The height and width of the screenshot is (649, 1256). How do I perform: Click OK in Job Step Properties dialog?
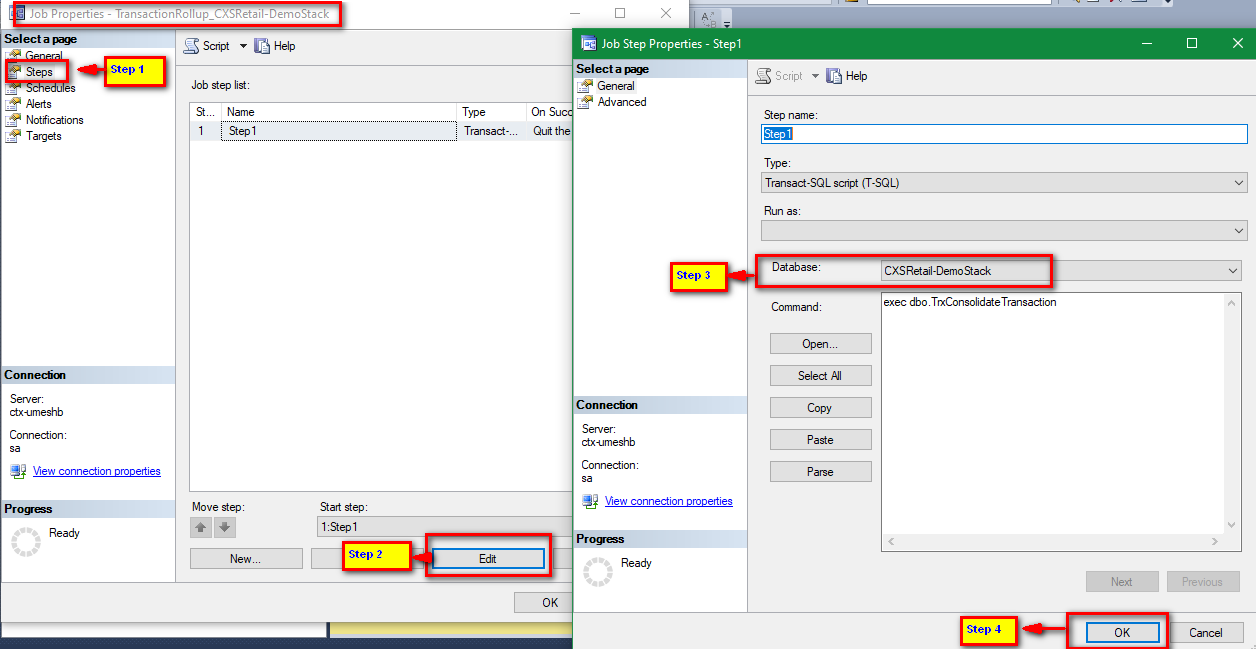[1121, 632]
